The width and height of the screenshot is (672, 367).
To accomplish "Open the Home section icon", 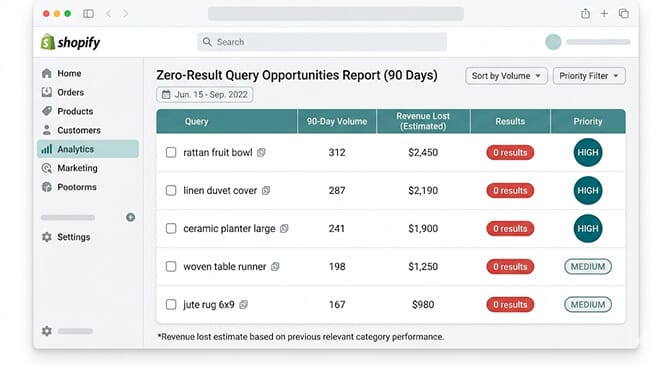I will tap(47, 73).
